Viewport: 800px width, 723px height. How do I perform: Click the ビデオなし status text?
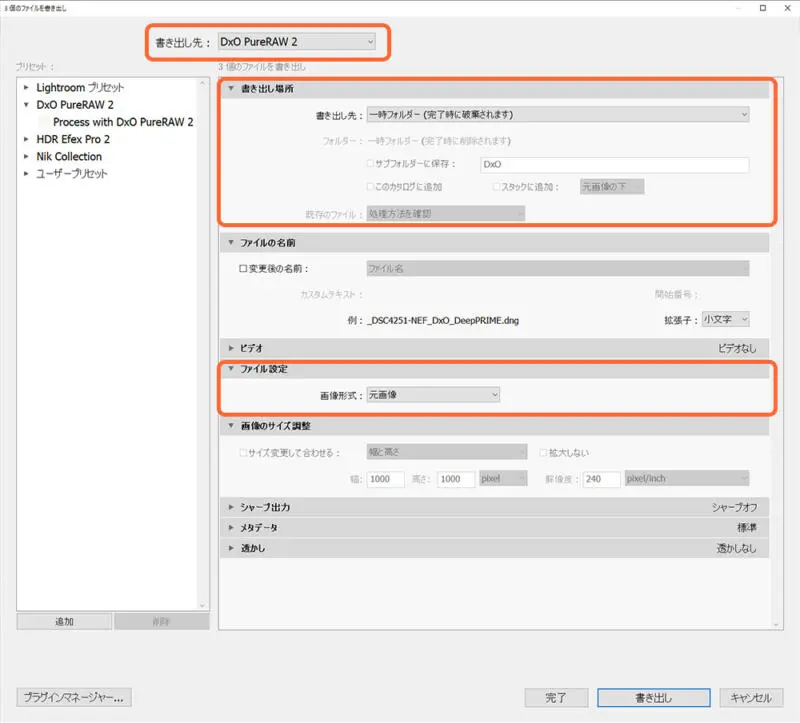[x=737, y=348]
